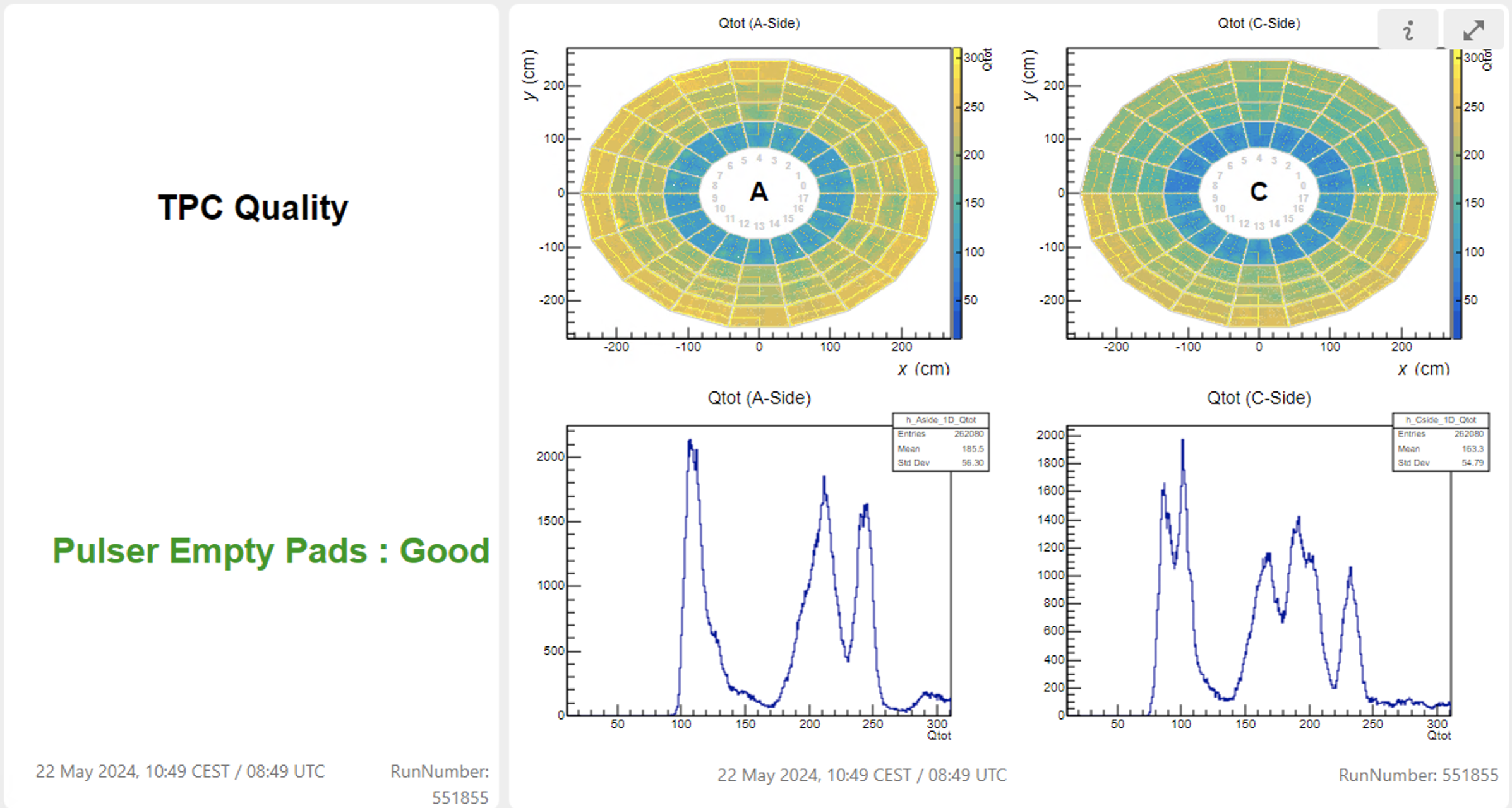The image size is (1512, 808).
Task: Click the A-Side stats Std Dev 56.30 value
Action: point(973,463)
